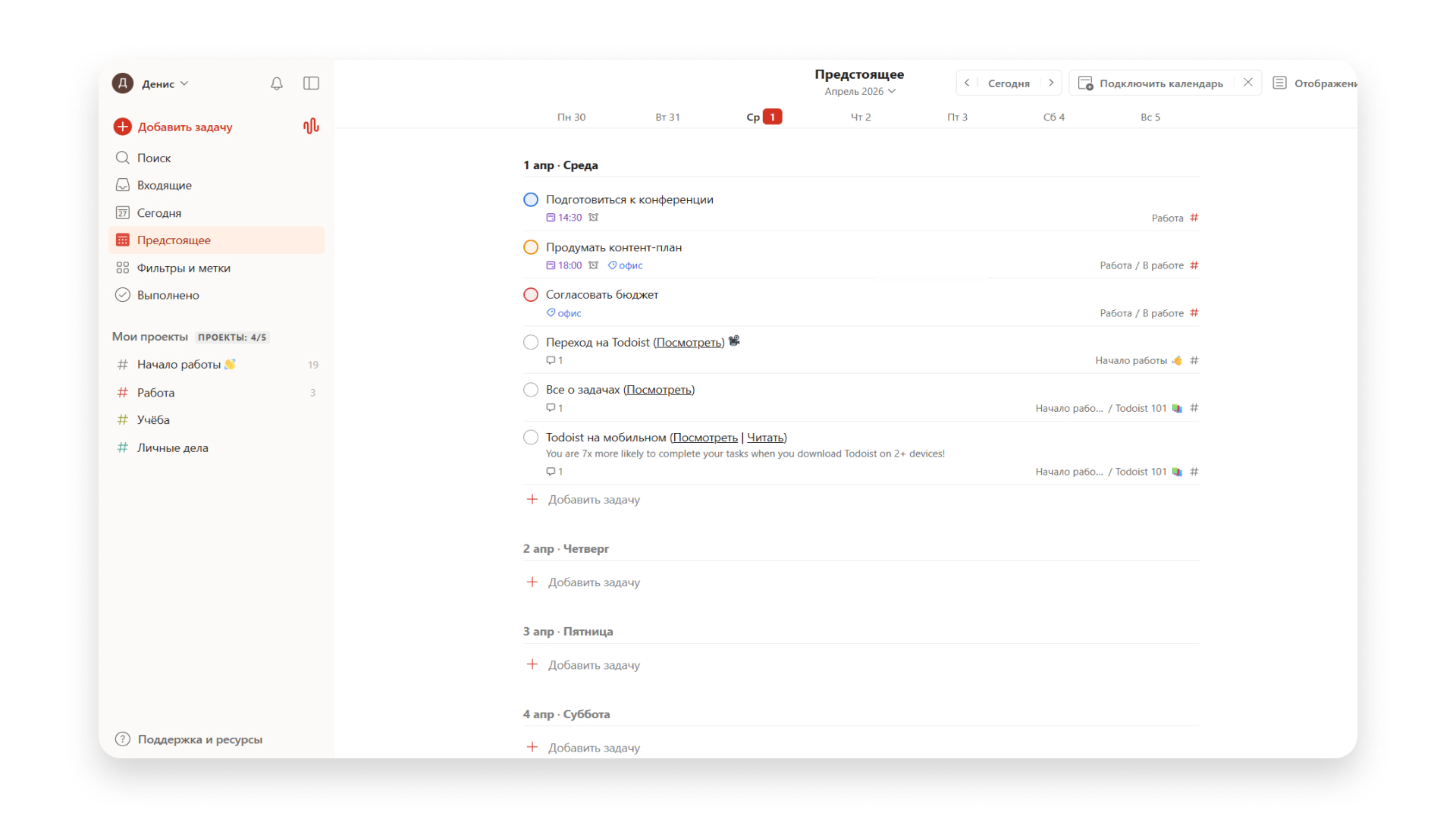Click Добавить задачу under 2 апр

coord(594,582)
